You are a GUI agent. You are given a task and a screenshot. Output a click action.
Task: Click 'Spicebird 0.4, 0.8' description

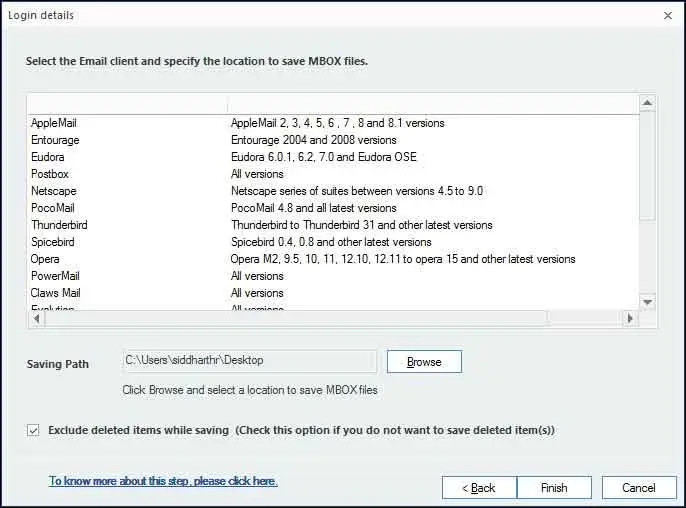pyautogui.click(x=331, y=242)
